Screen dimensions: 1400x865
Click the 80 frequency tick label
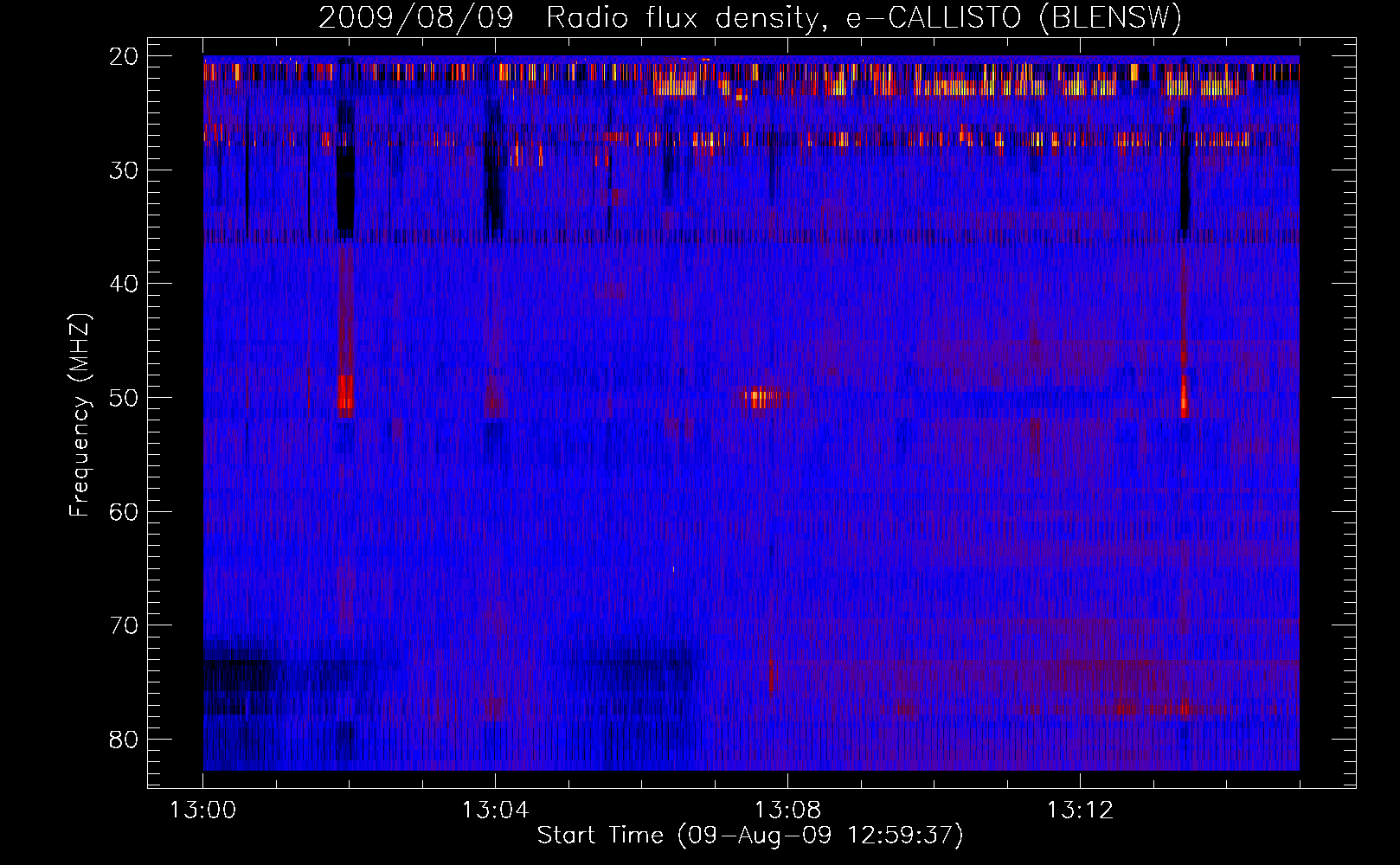tap(125, 740)
